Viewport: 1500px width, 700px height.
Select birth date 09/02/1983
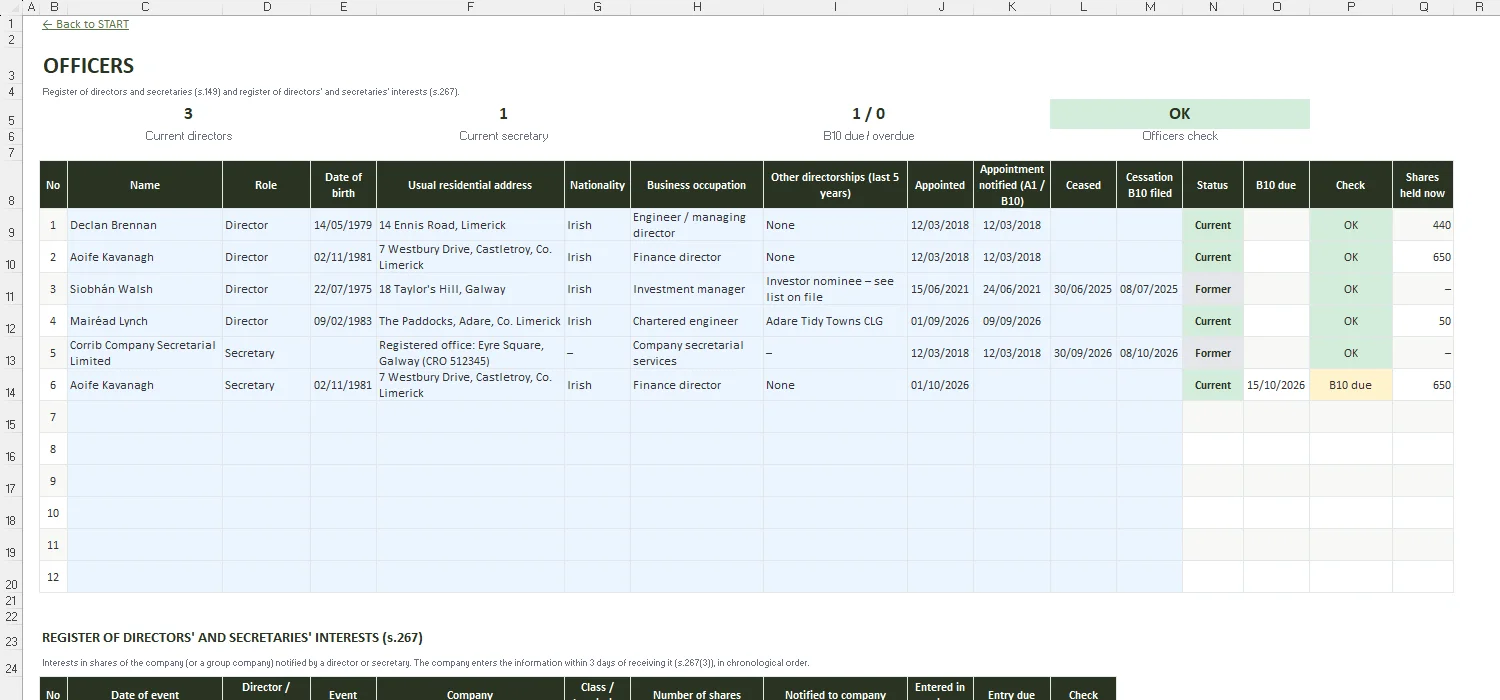click(x=343, y=321)
